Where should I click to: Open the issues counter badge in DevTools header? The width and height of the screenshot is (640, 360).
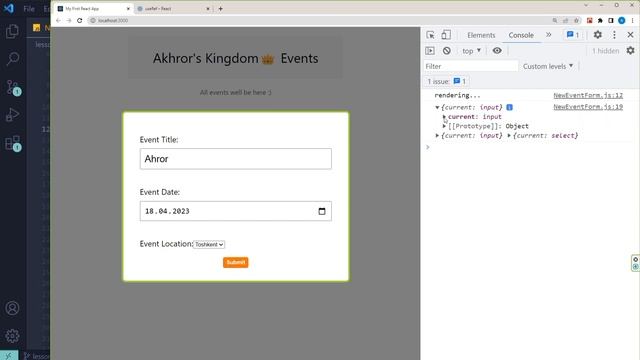coord(573,35)
